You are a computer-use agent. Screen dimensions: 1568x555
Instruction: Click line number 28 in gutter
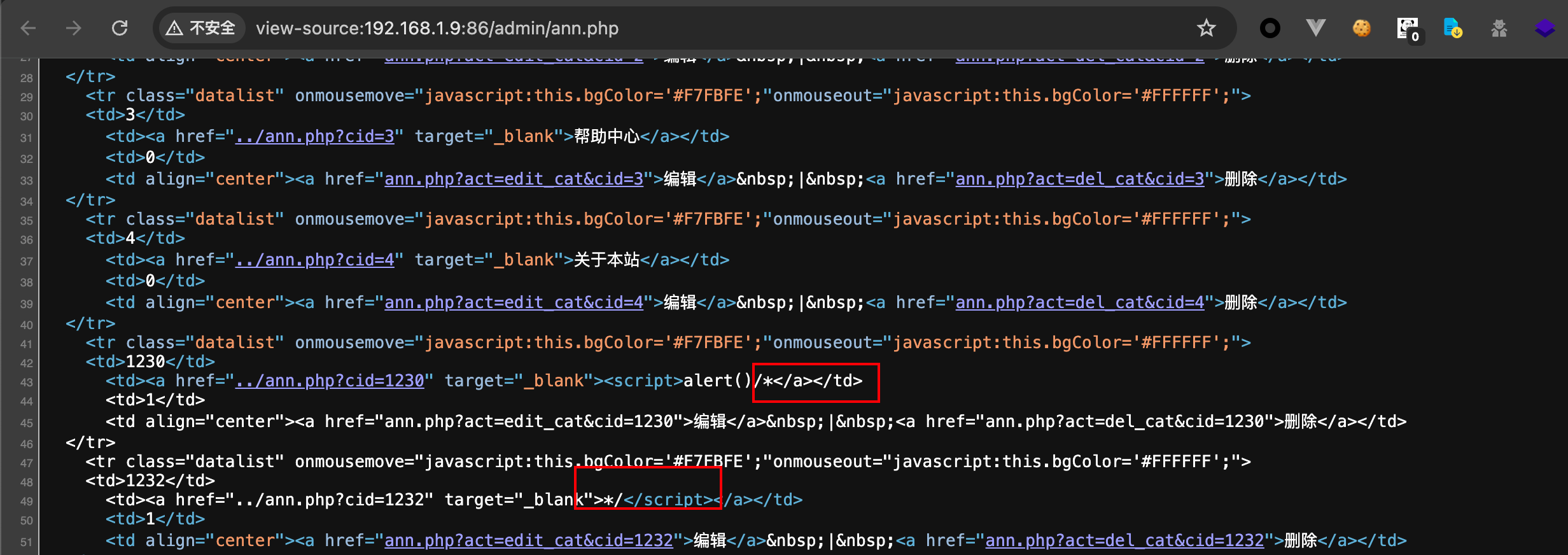pos(26,78)
